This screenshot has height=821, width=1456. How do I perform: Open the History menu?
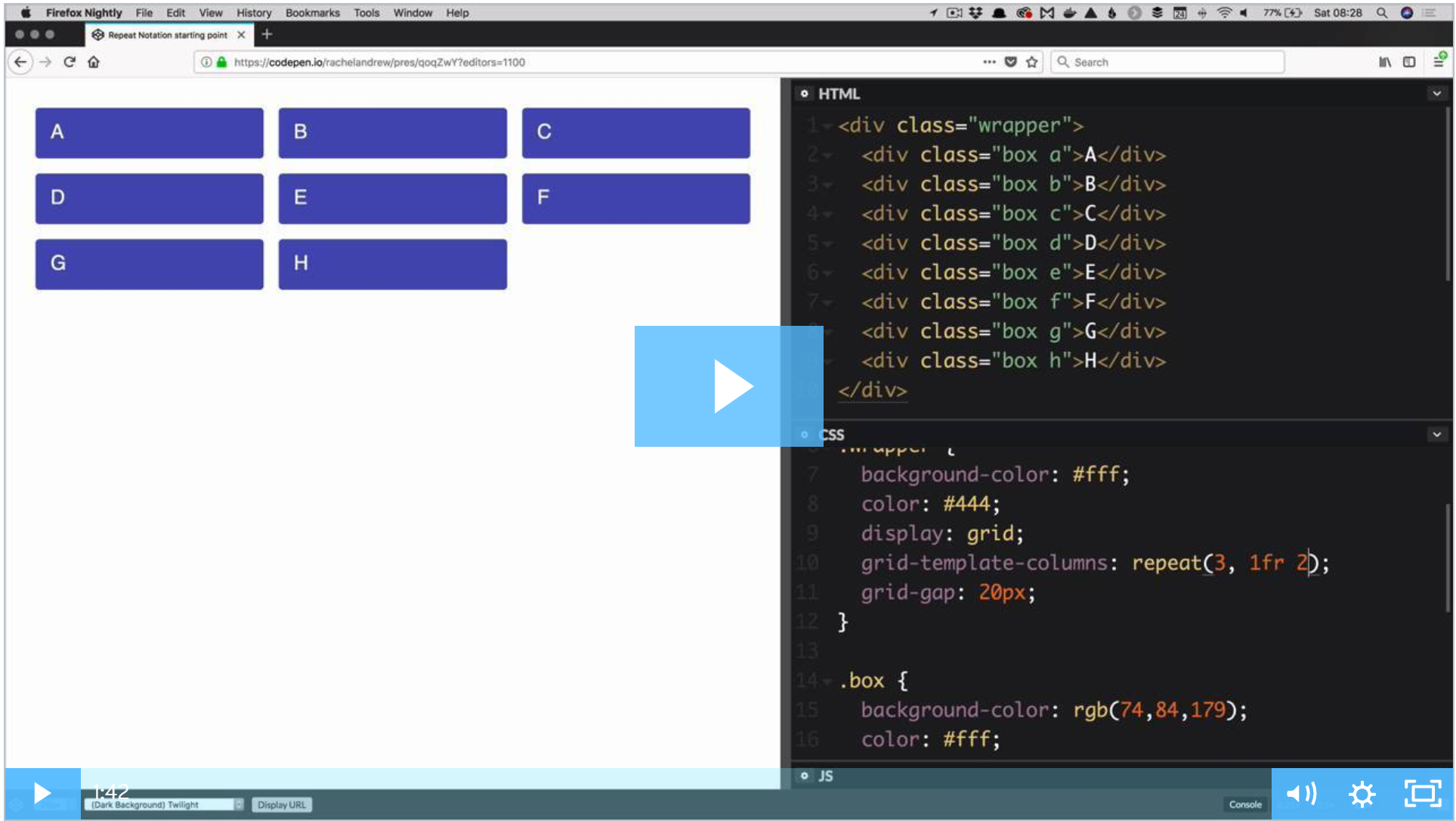click(253, 13)
